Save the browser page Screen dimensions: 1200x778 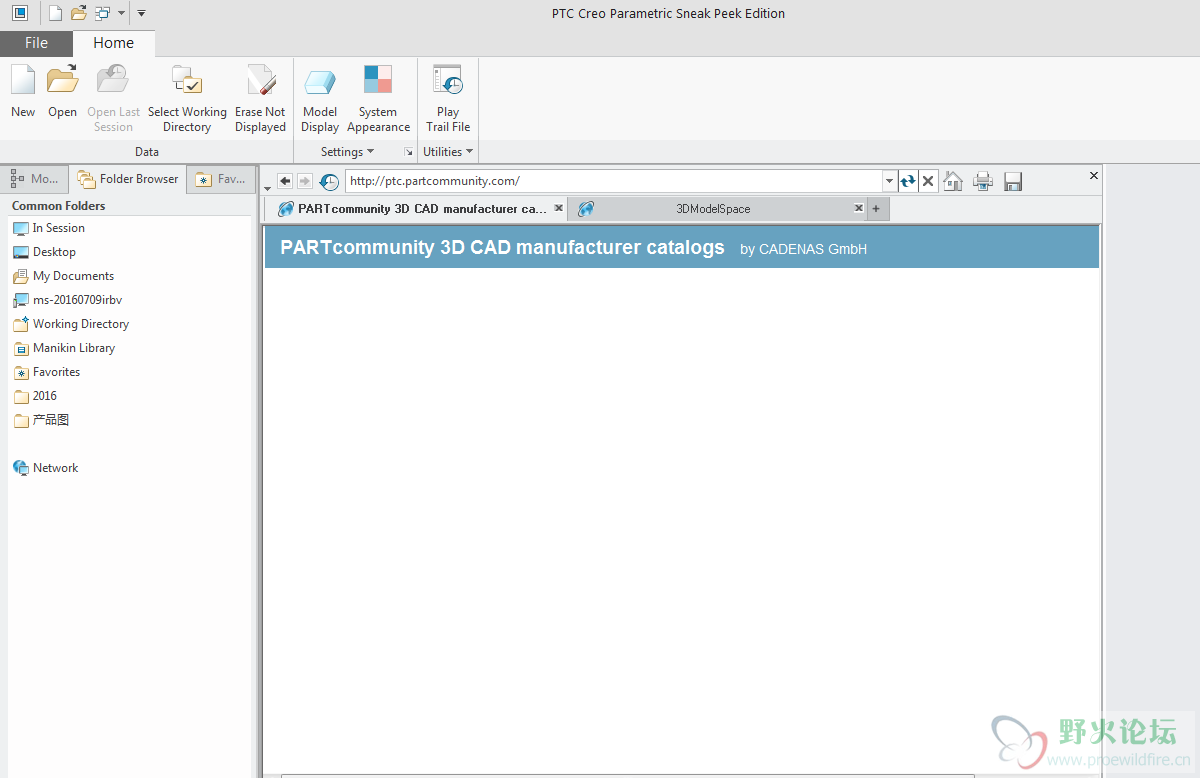(x=1013, y=181)
